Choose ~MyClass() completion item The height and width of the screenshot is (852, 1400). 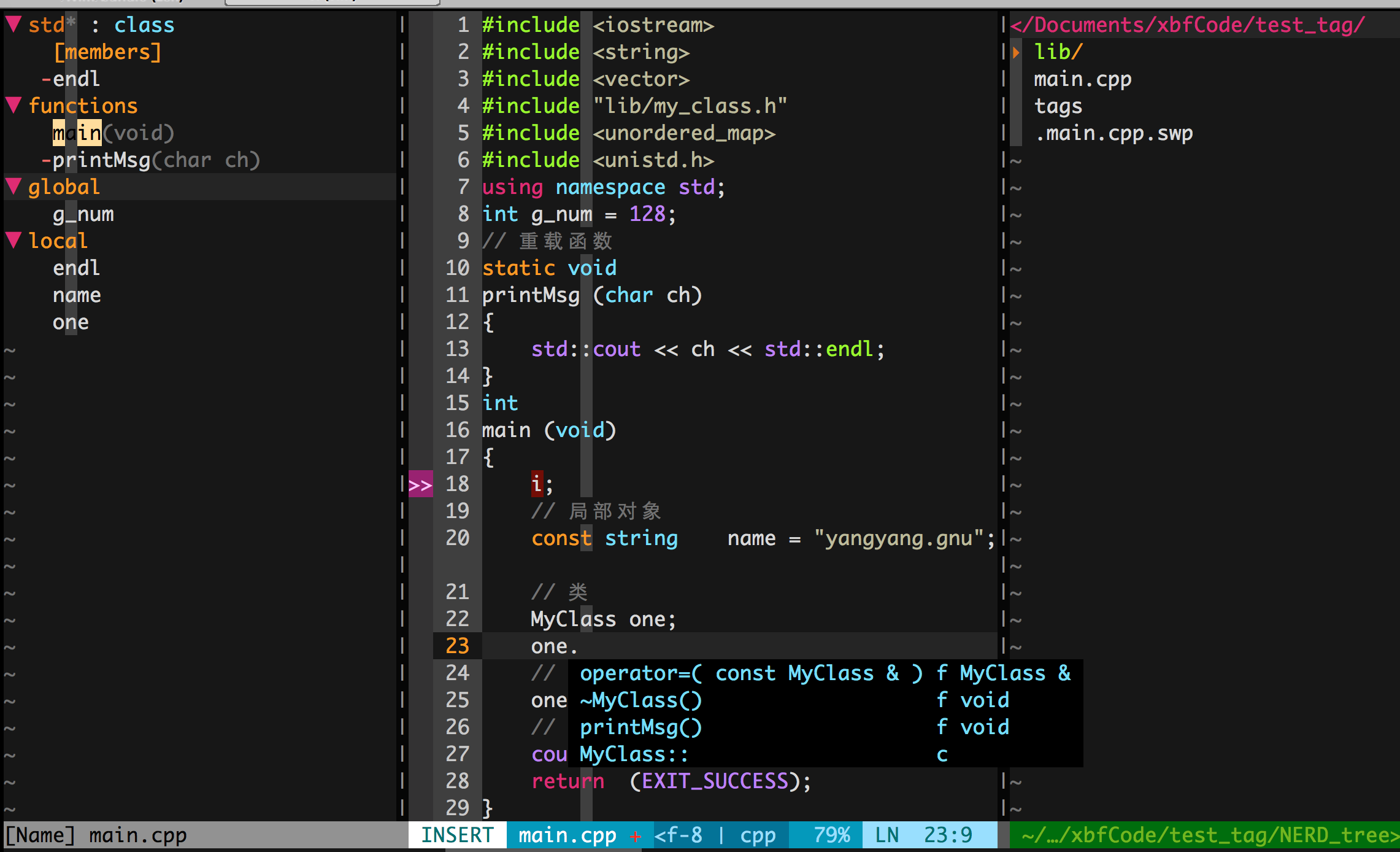(x=825, y=700)
